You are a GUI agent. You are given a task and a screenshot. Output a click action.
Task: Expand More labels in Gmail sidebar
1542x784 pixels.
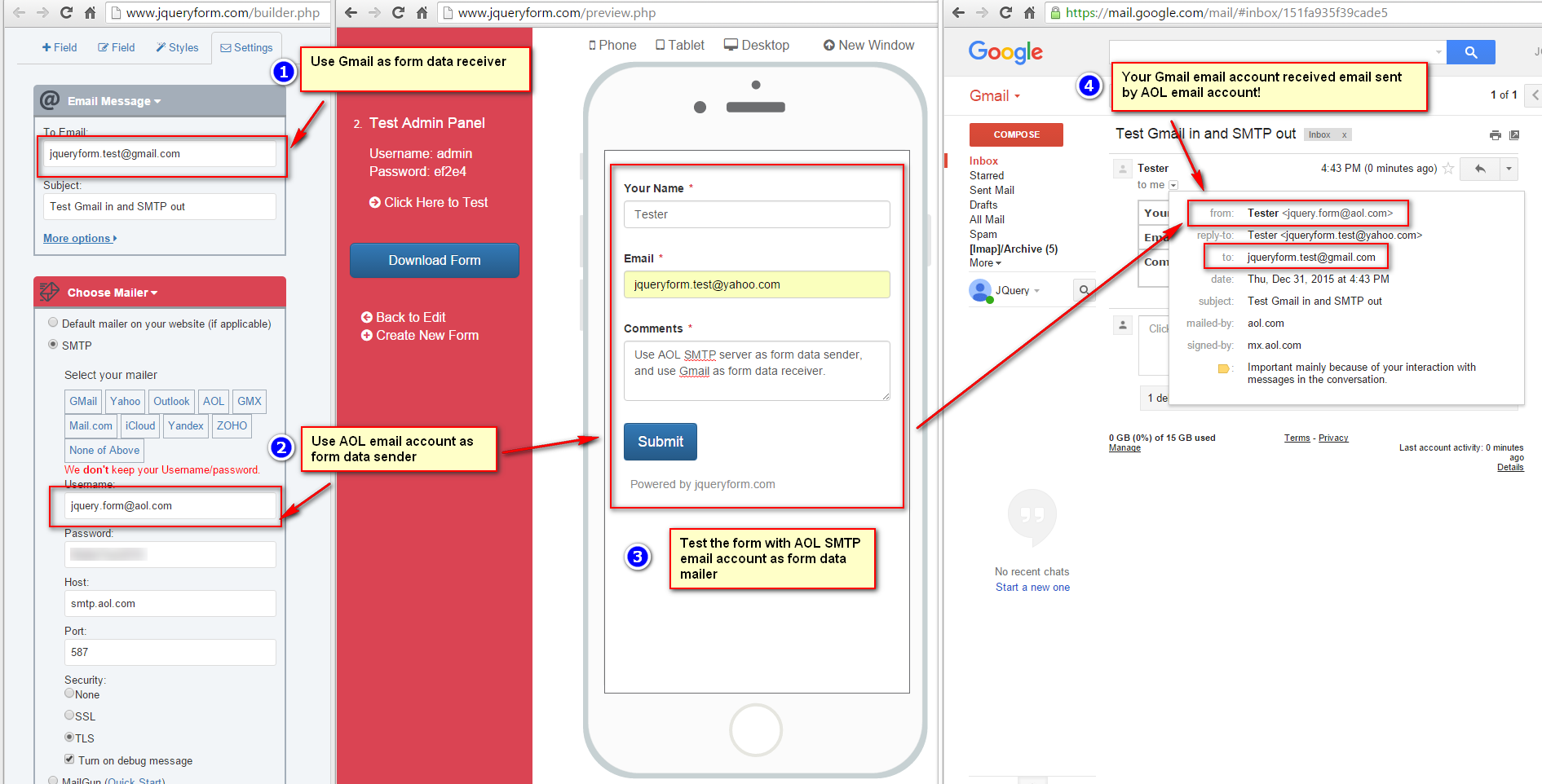985,263
